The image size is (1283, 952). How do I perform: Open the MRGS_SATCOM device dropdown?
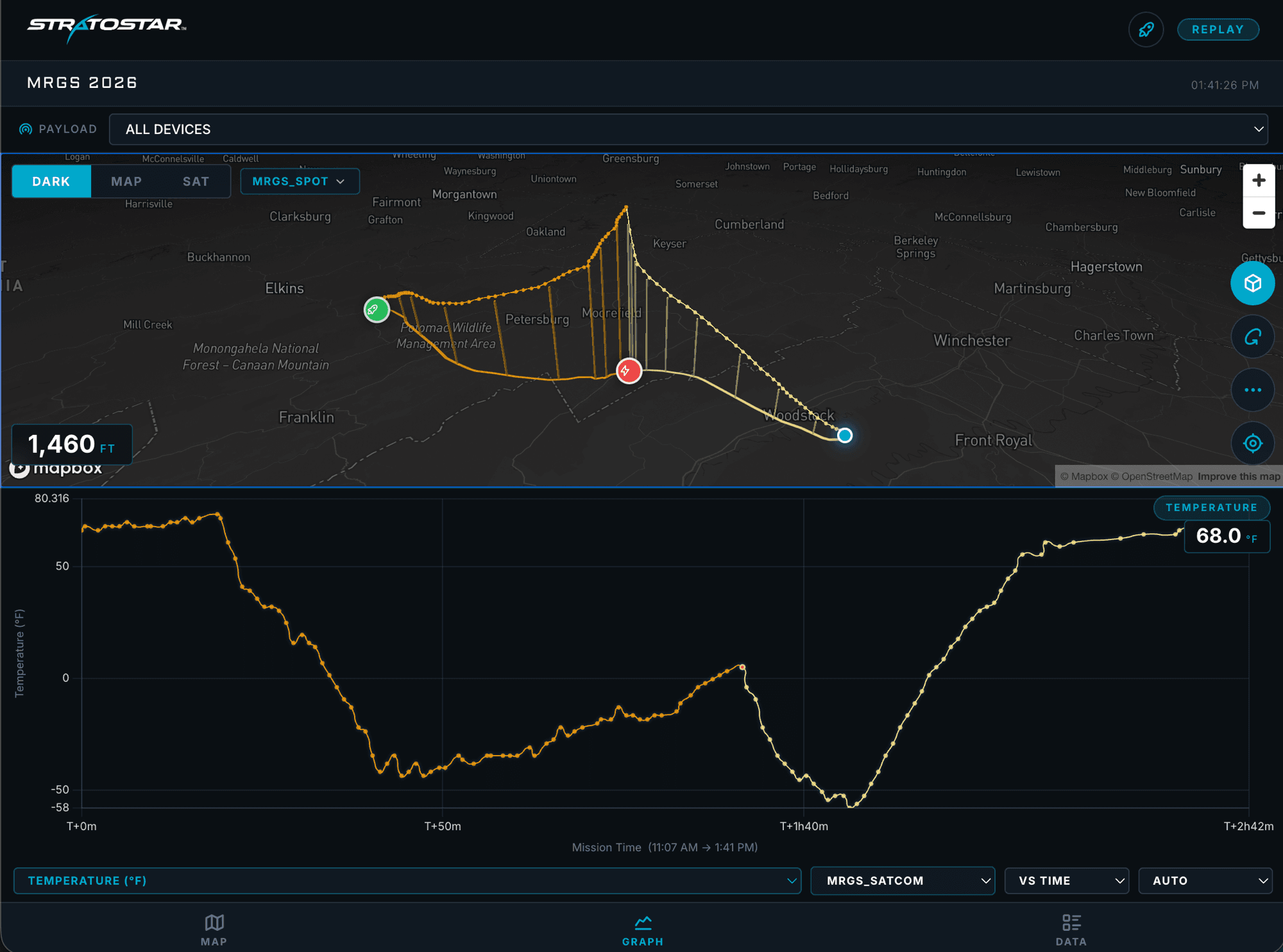(903, 881)
